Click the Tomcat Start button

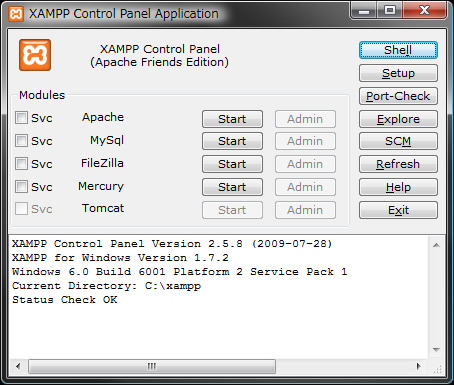point(232,210)
